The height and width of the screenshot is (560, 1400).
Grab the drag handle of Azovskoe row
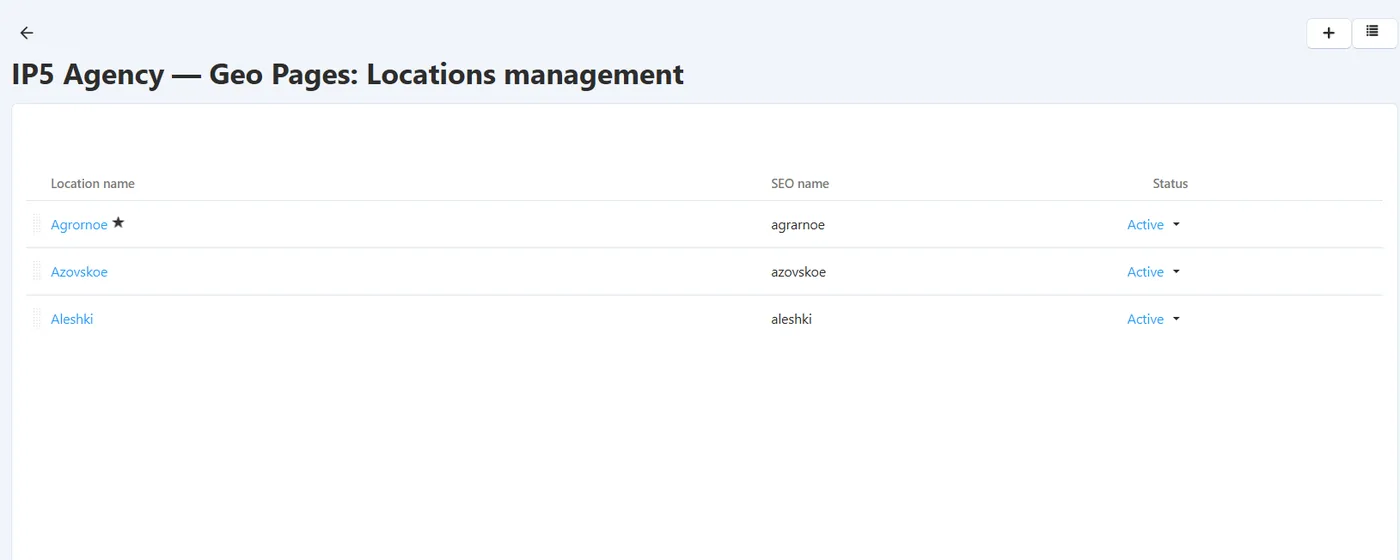[37, 271]
